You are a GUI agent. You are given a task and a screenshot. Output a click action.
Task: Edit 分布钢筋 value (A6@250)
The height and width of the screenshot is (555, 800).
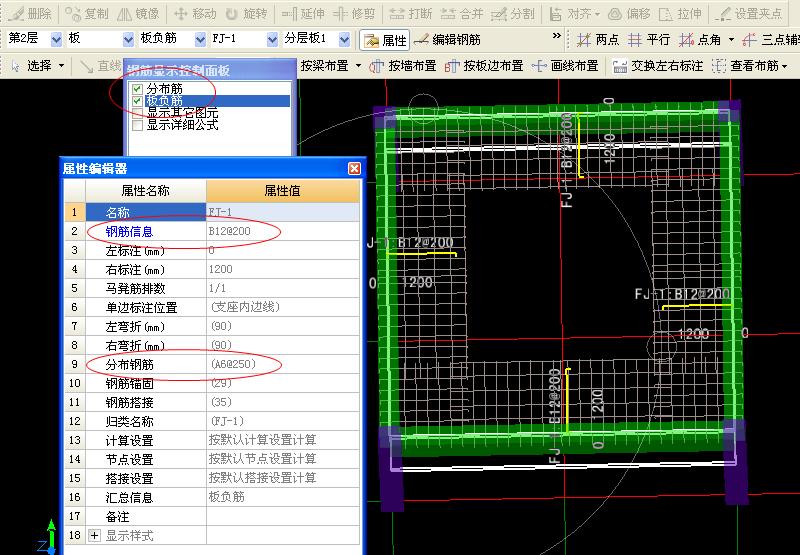283,364
